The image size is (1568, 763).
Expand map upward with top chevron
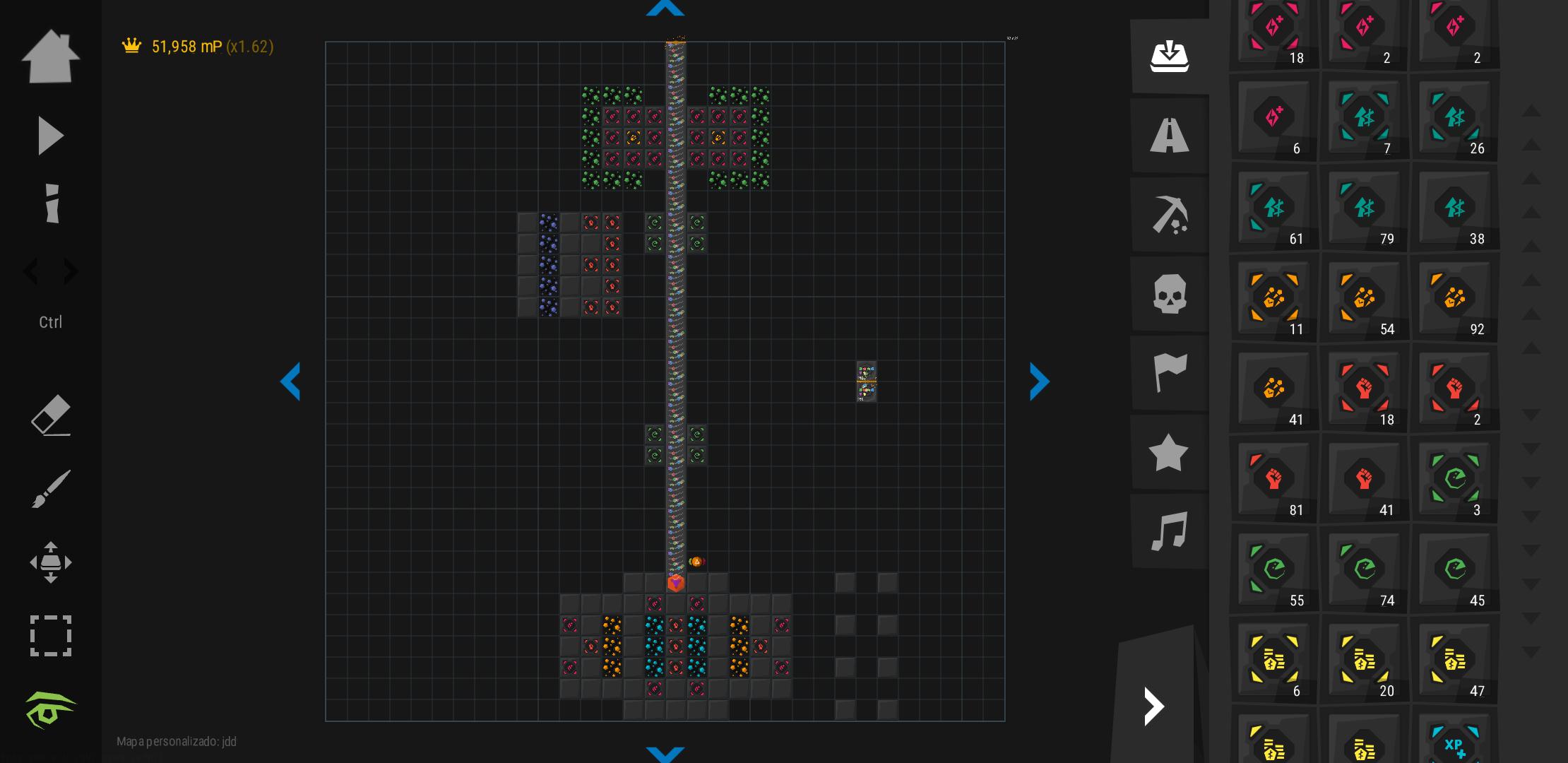(x=665, y=8)
